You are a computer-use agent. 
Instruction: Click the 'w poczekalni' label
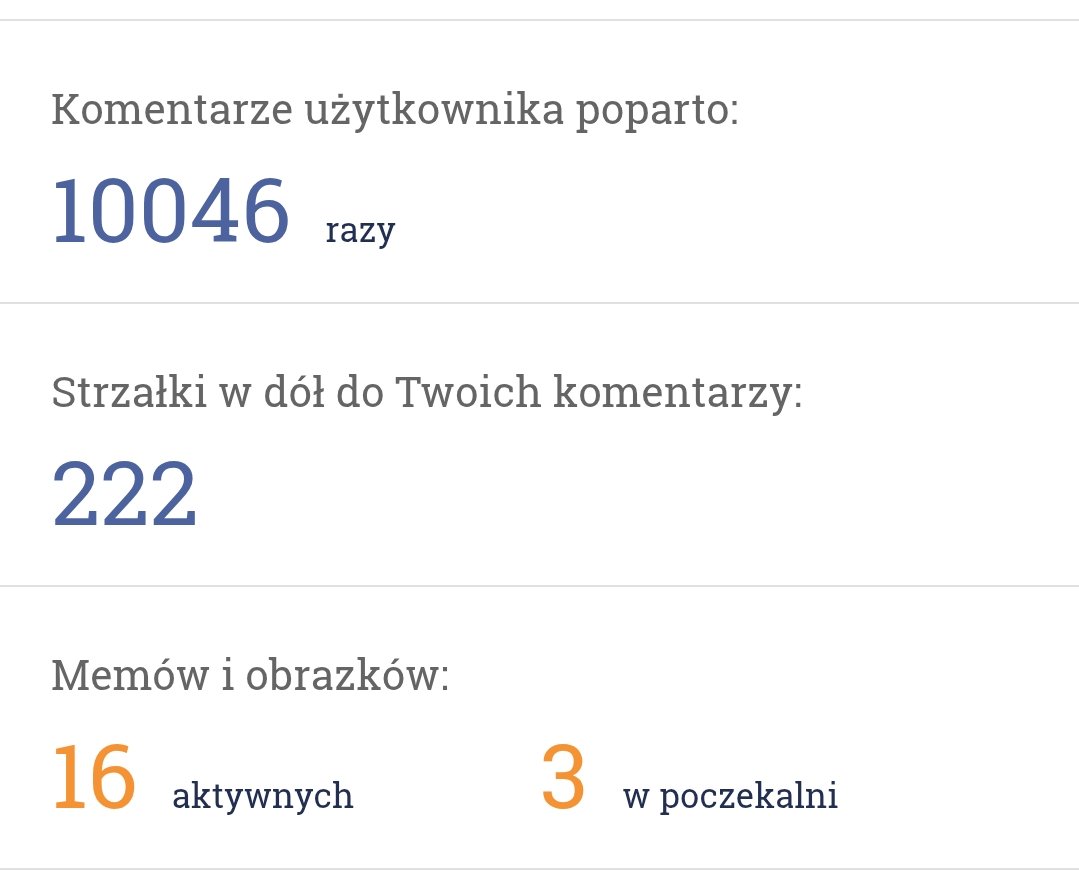(x=730, y=796)
